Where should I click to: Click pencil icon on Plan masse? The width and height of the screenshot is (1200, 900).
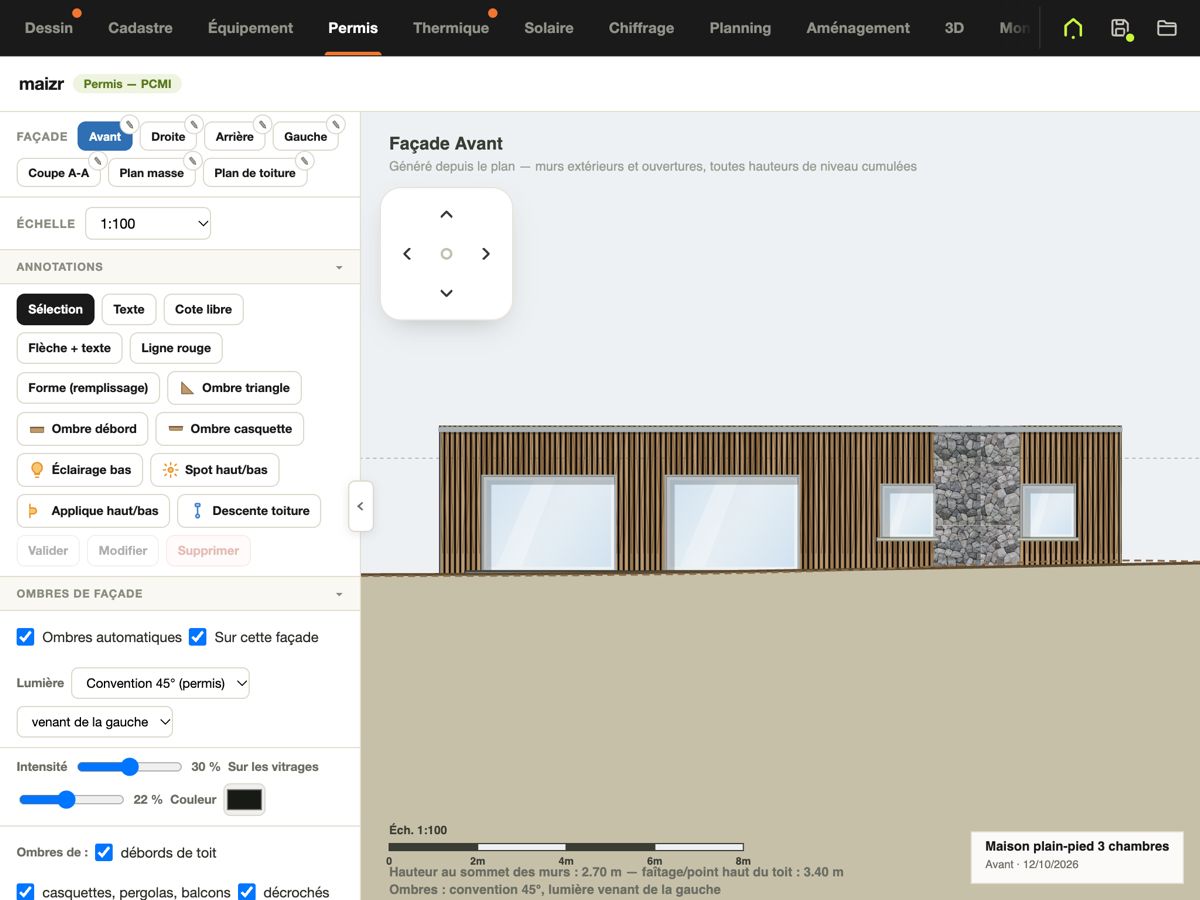[193, 161]
